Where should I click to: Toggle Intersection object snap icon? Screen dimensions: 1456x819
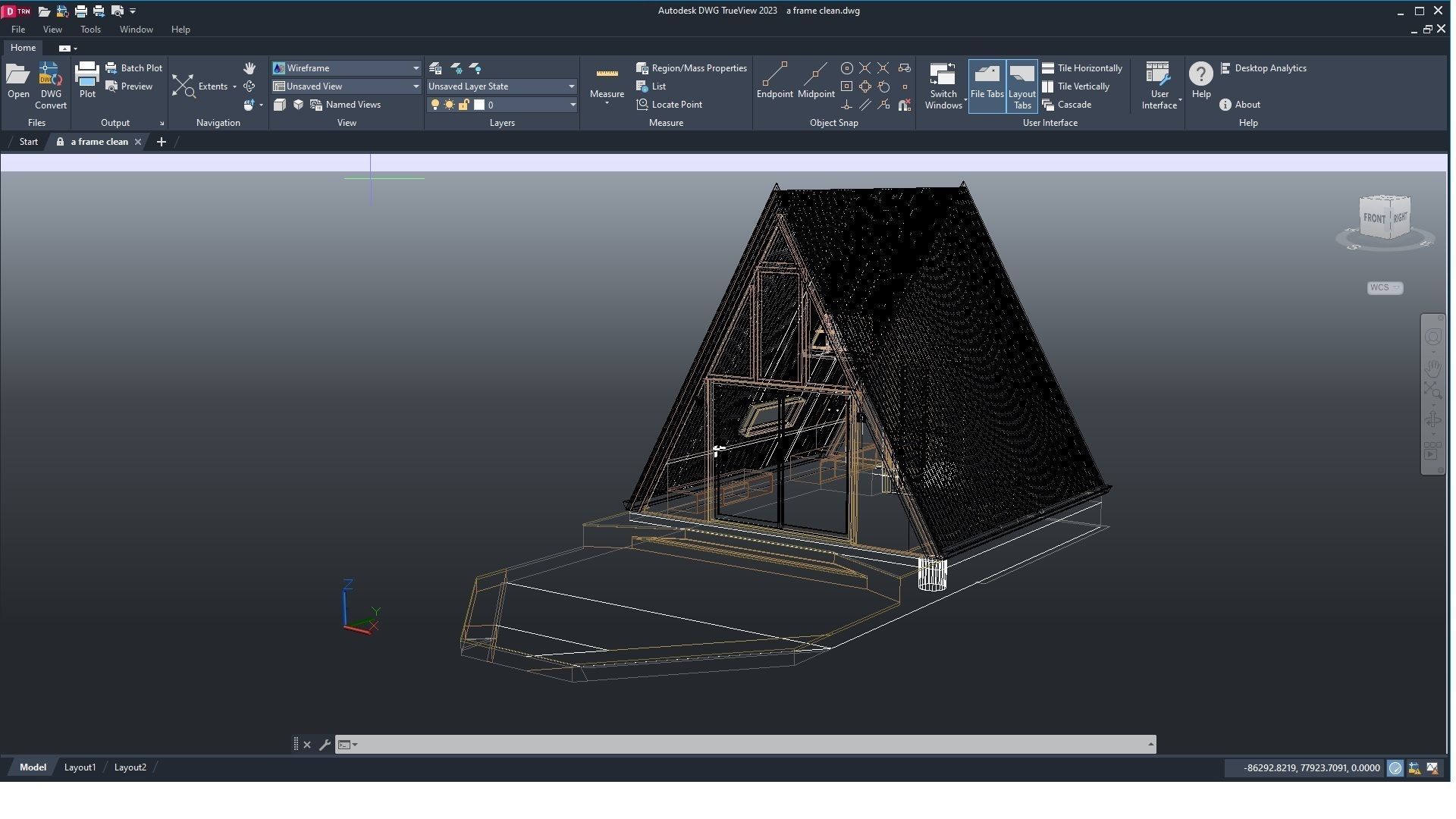click(865, 68)
